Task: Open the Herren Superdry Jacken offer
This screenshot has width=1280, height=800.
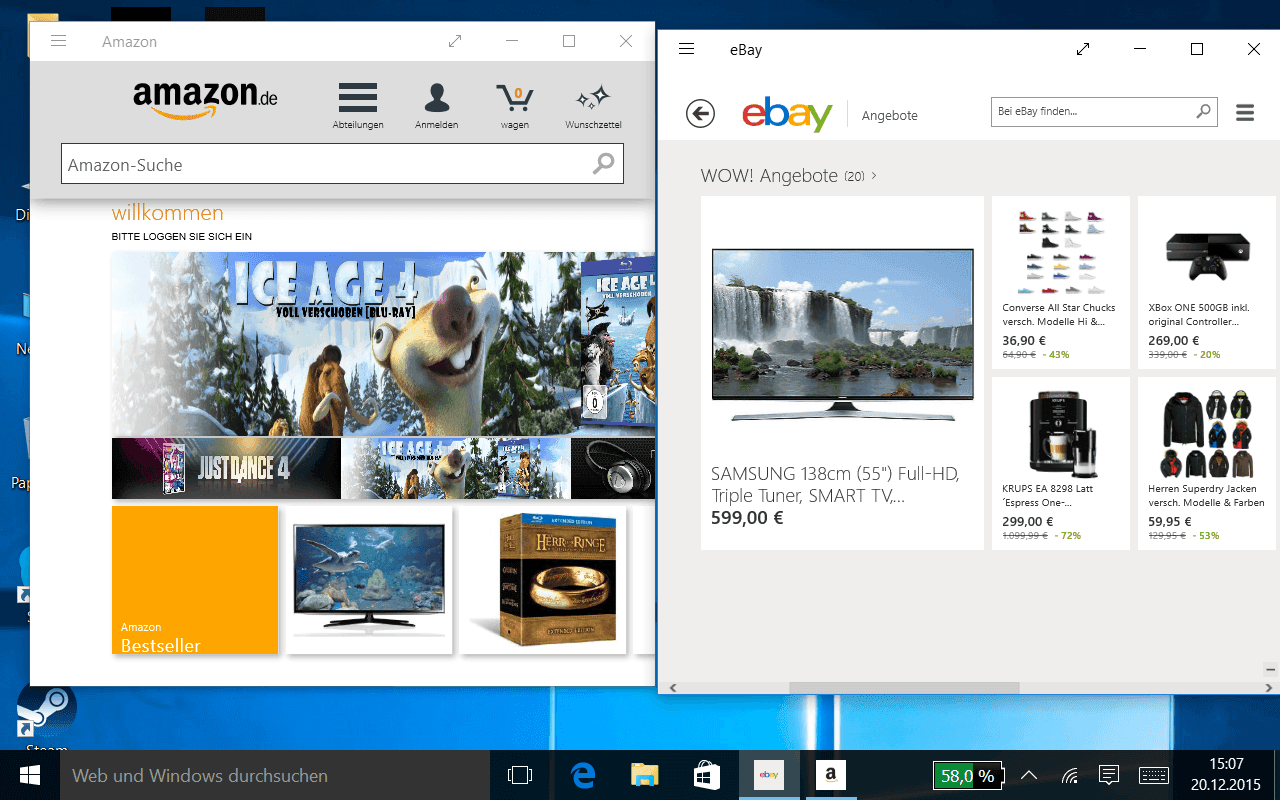Action: point(1207,463)
